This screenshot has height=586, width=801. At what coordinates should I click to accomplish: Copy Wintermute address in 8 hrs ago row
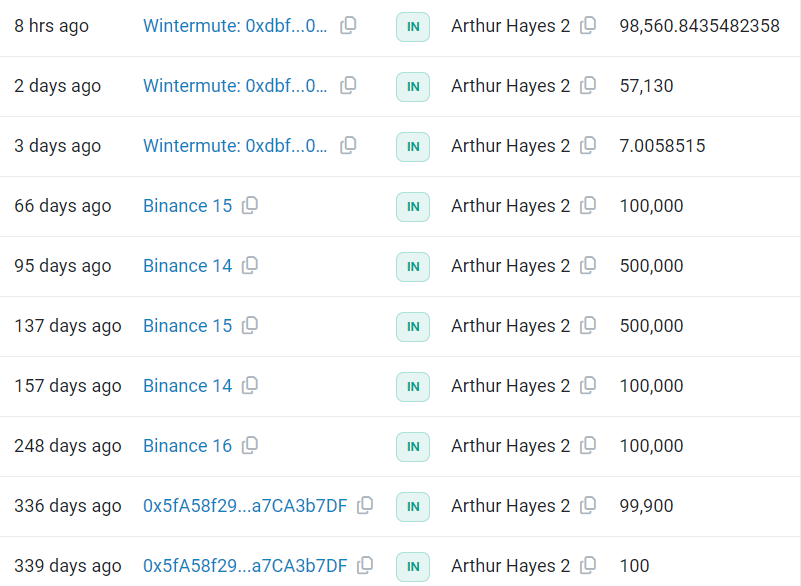pyautogui.click(x=348, y=25)
